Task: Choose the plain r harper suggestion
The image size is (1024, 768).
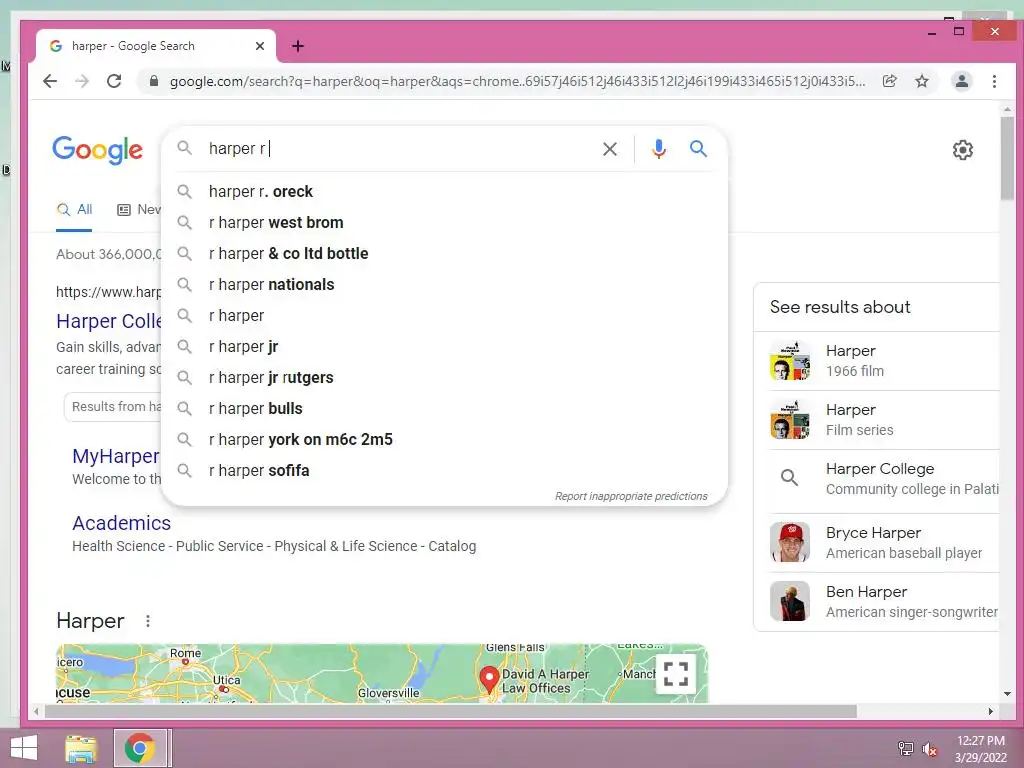Action: click(444, 315)
